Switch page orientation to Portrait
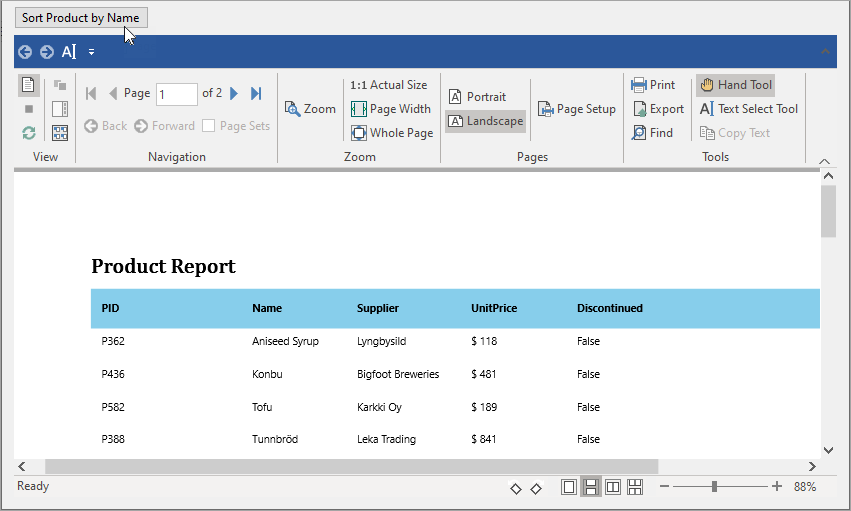The image size is (851, 511). pyautogui.click(x=477, y=97)
